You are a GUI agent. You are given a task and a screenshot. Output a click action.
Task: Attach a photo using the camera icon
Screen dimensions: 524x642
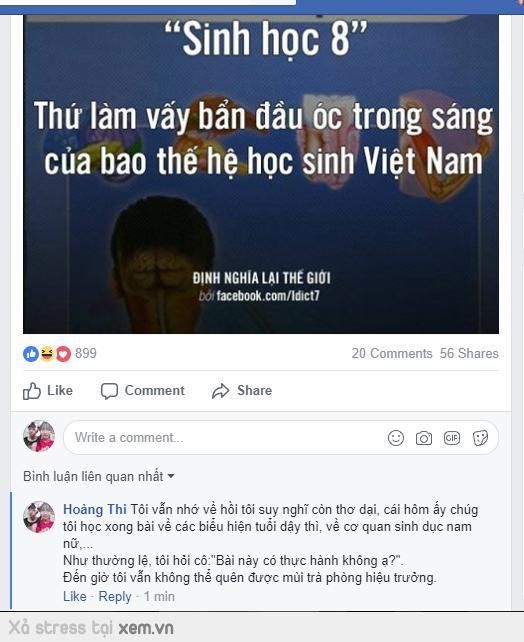(424, 438)
